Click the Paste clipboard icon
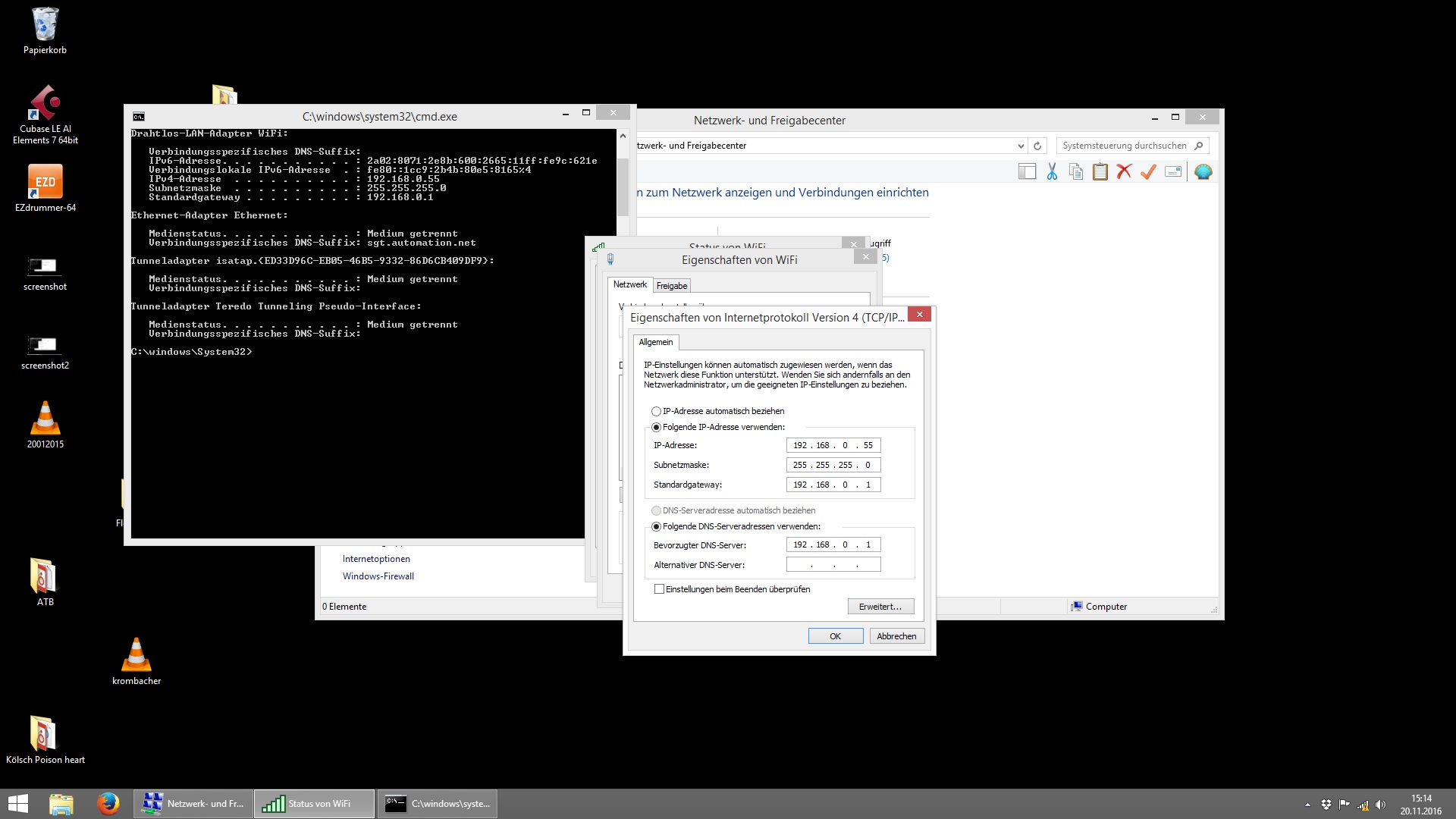Viewport: 1456px width, 819px height. click(1100, 172)
